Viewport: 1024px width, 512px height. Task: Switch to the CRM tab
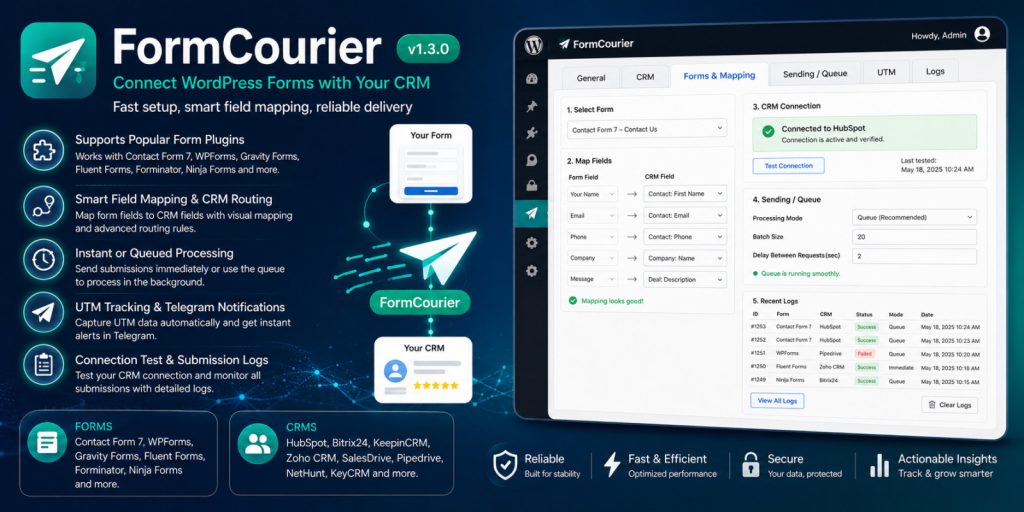pyautogui.click(x=645, y=77)
